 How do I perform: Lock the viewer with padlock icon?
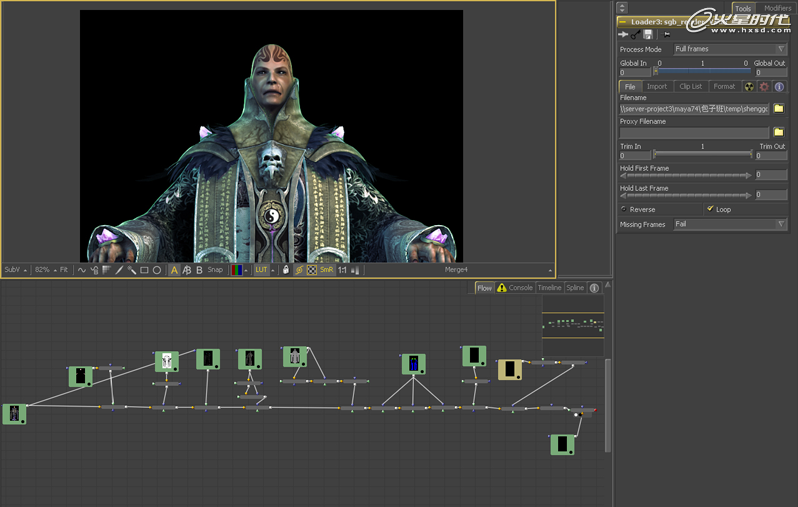click(x=286, y=270)
